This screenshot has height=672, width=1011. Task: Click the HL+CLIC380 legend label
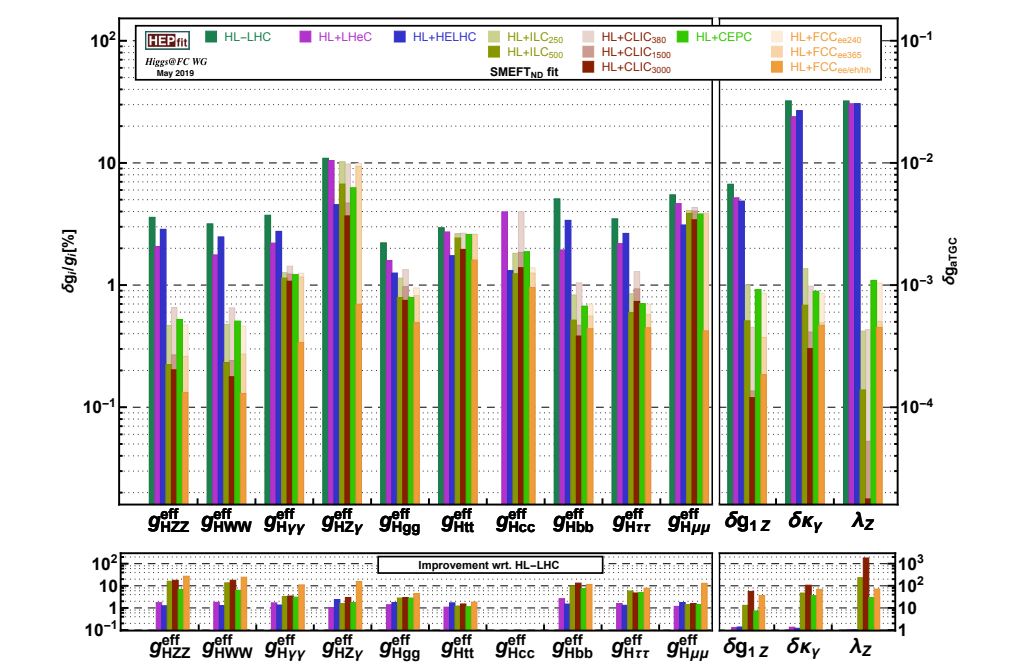pyautogui.click(x=634, y=38)
